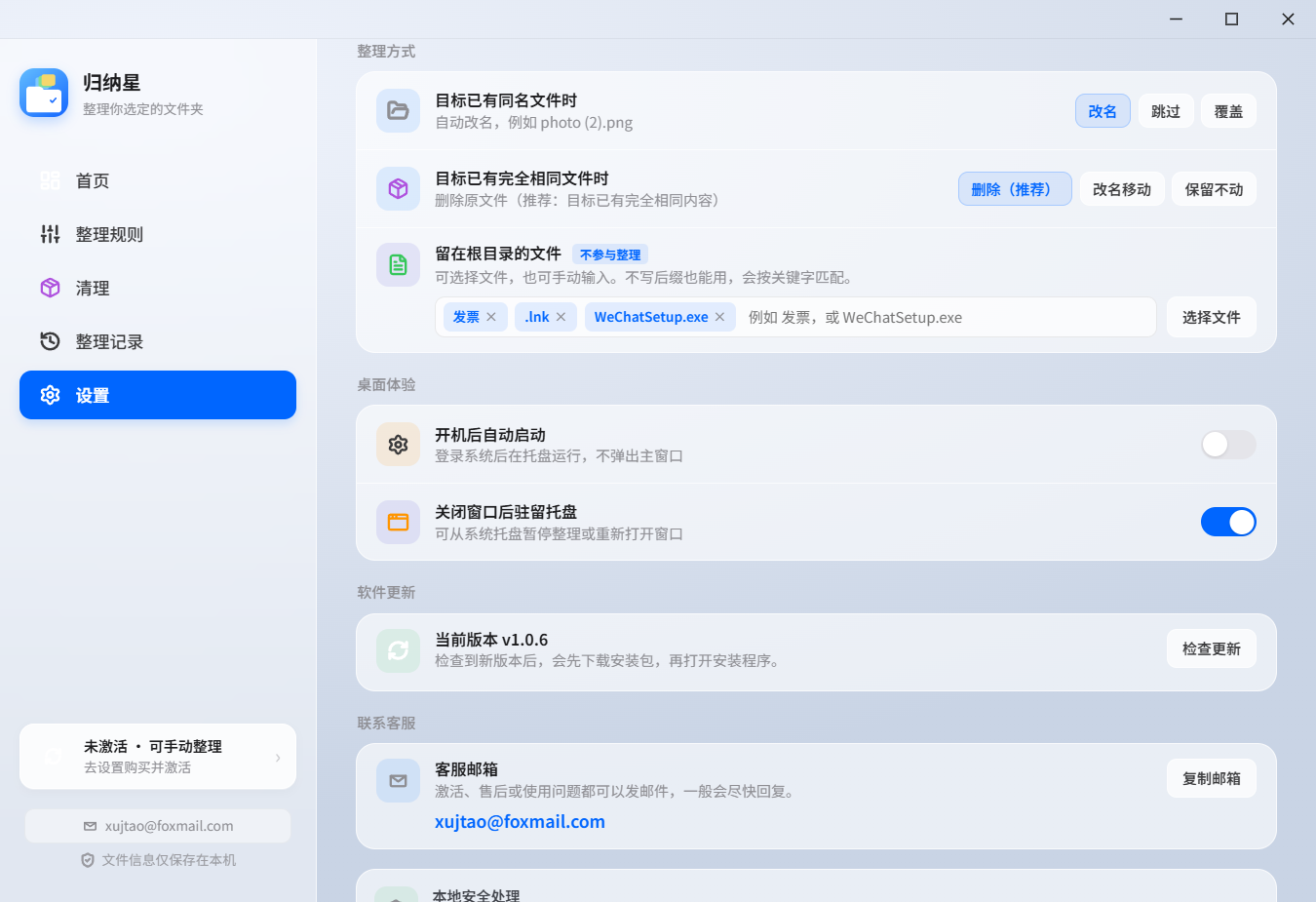
Task: Click the 复制邮箱 button
Action: (1212, 778)
